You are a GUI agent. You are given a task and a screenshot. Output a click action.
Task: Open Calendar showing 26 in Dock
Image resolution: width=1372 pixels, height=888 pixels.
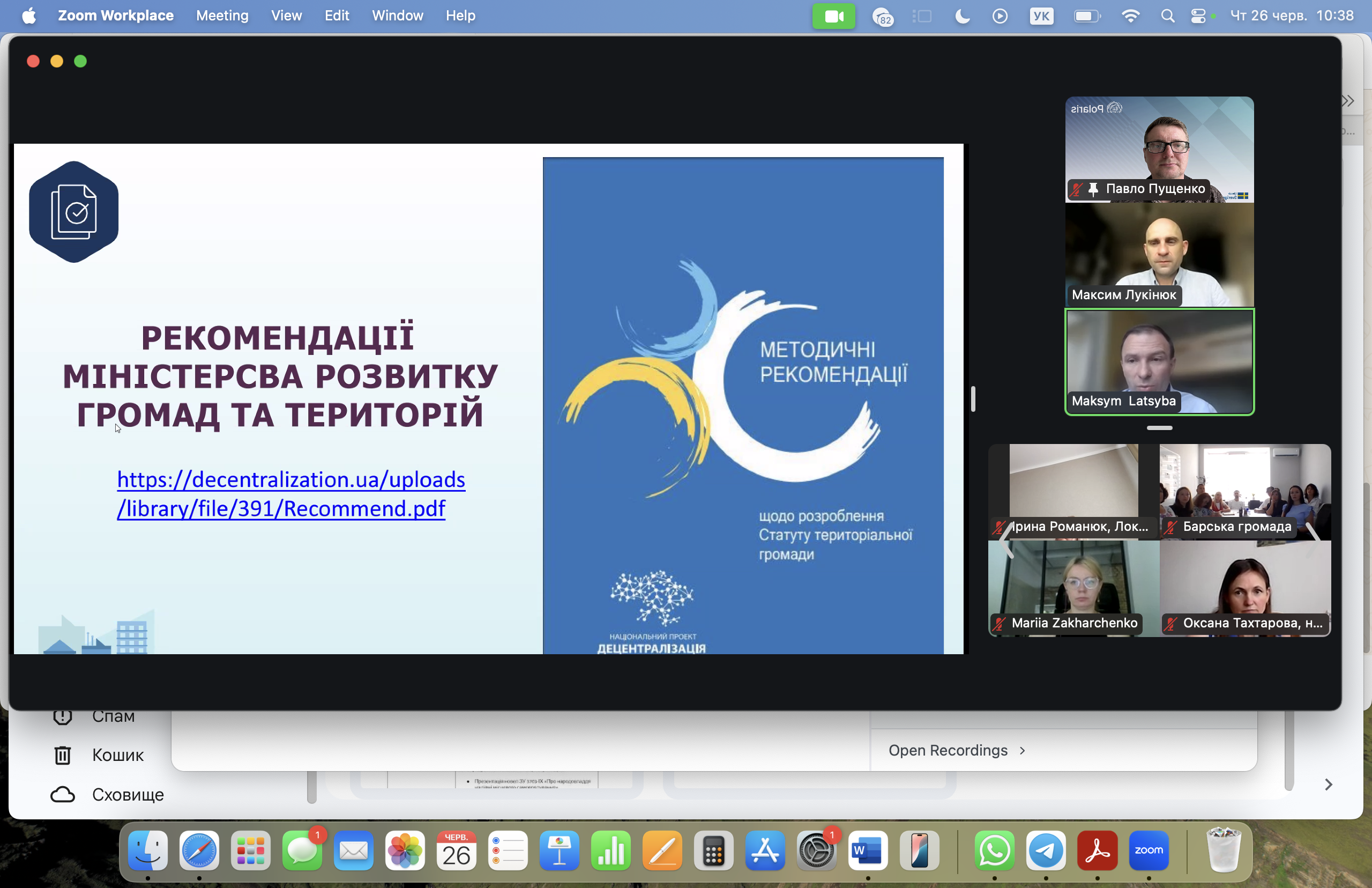point(456,850)
